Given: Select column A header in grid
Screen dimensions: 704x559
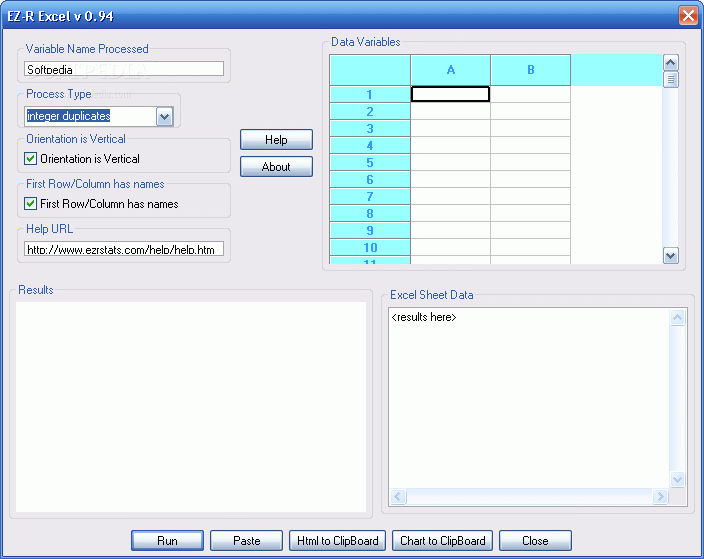Looking at the screenshot, I should coord(450,70).
